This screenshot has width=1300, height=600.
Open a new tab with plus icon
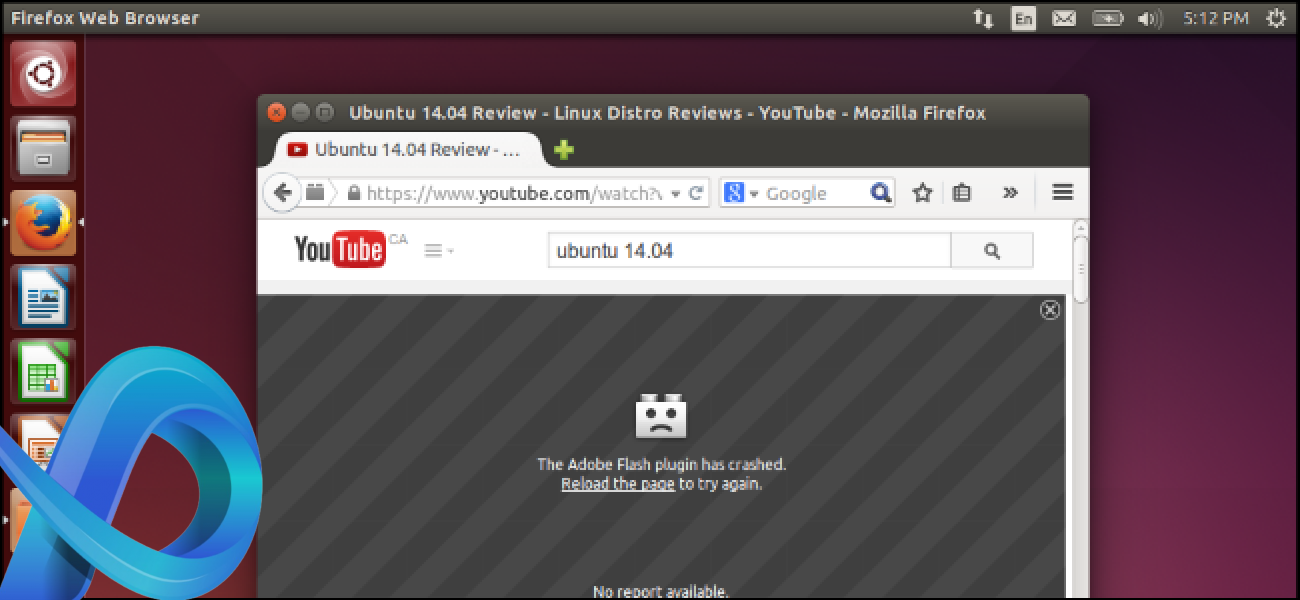[x=564, y=150]
